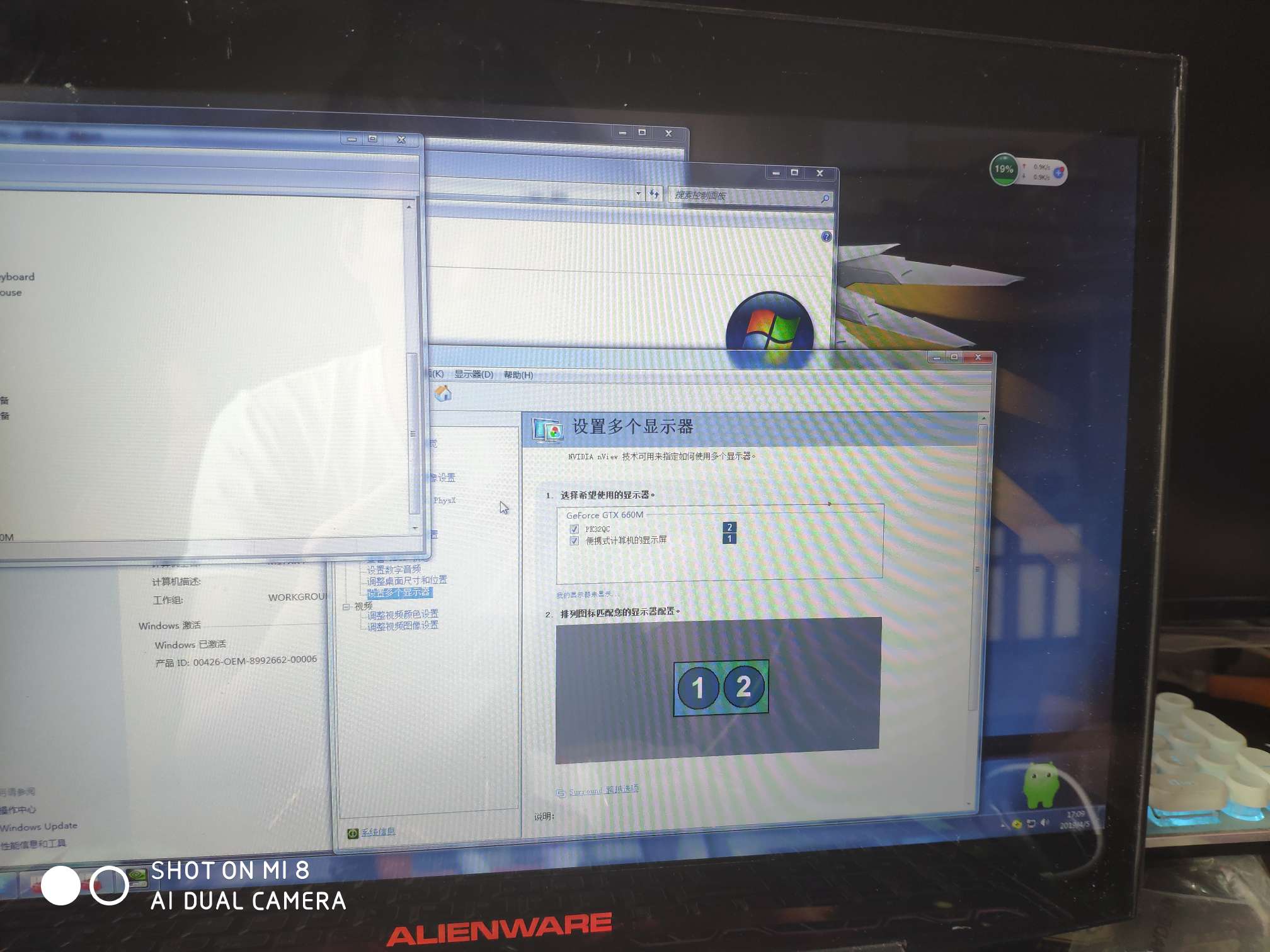Close the Control Panel search window

[820, 173]
